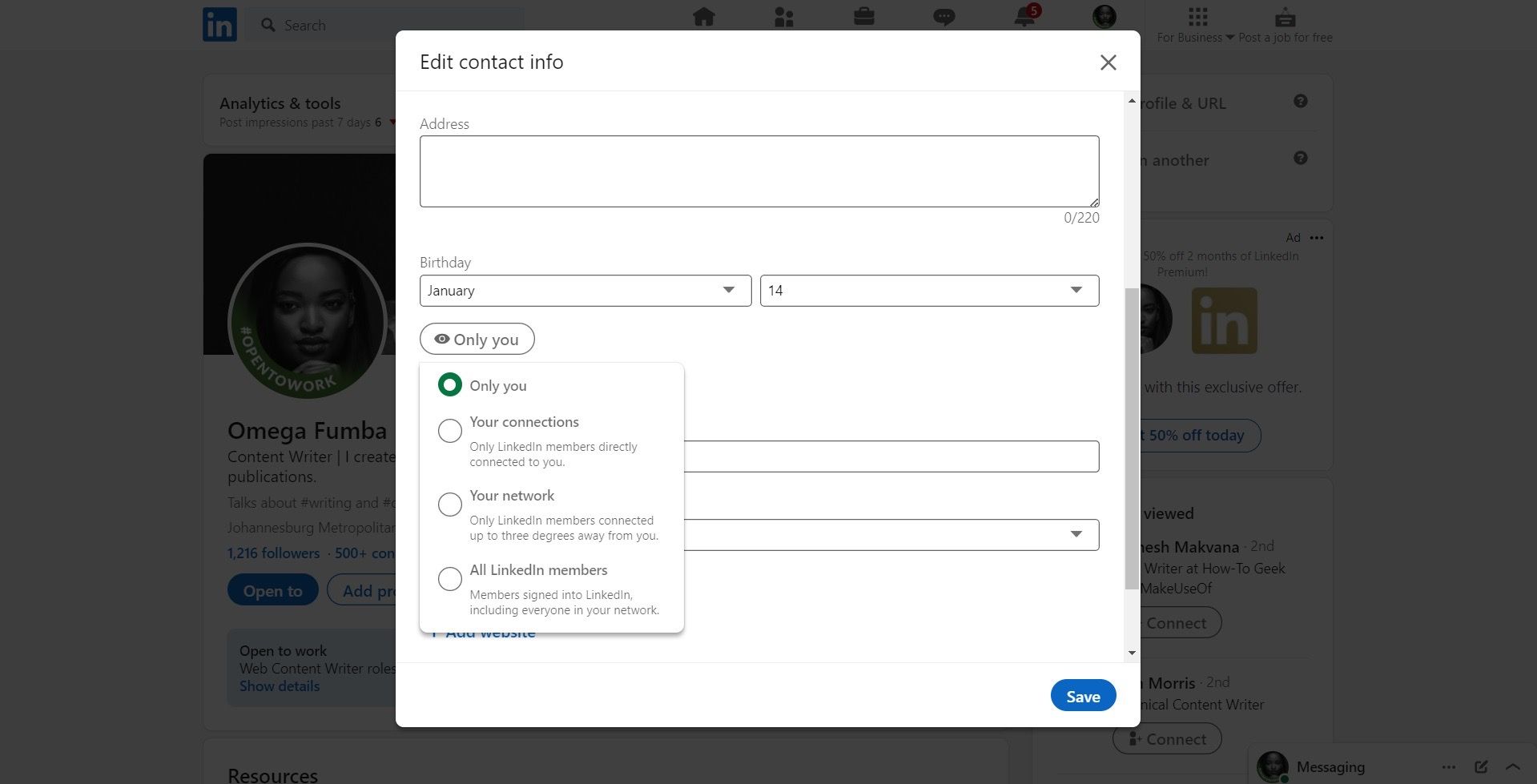Screen dimensions: 1537x784
Task: Open the birthday day dropdown showing 14
Action: point(928,290)
